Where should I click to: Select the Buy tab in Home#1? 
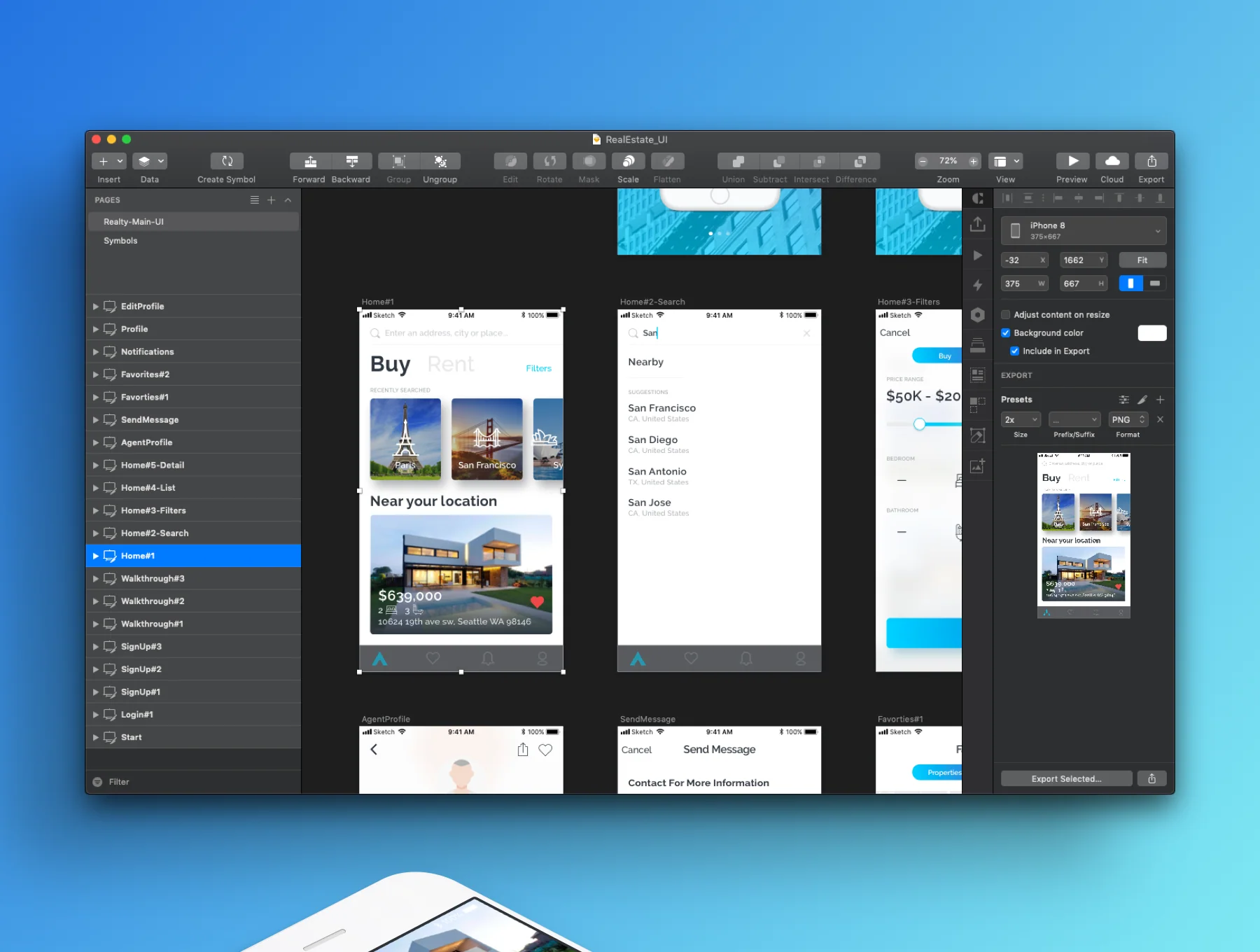(390, 365)
